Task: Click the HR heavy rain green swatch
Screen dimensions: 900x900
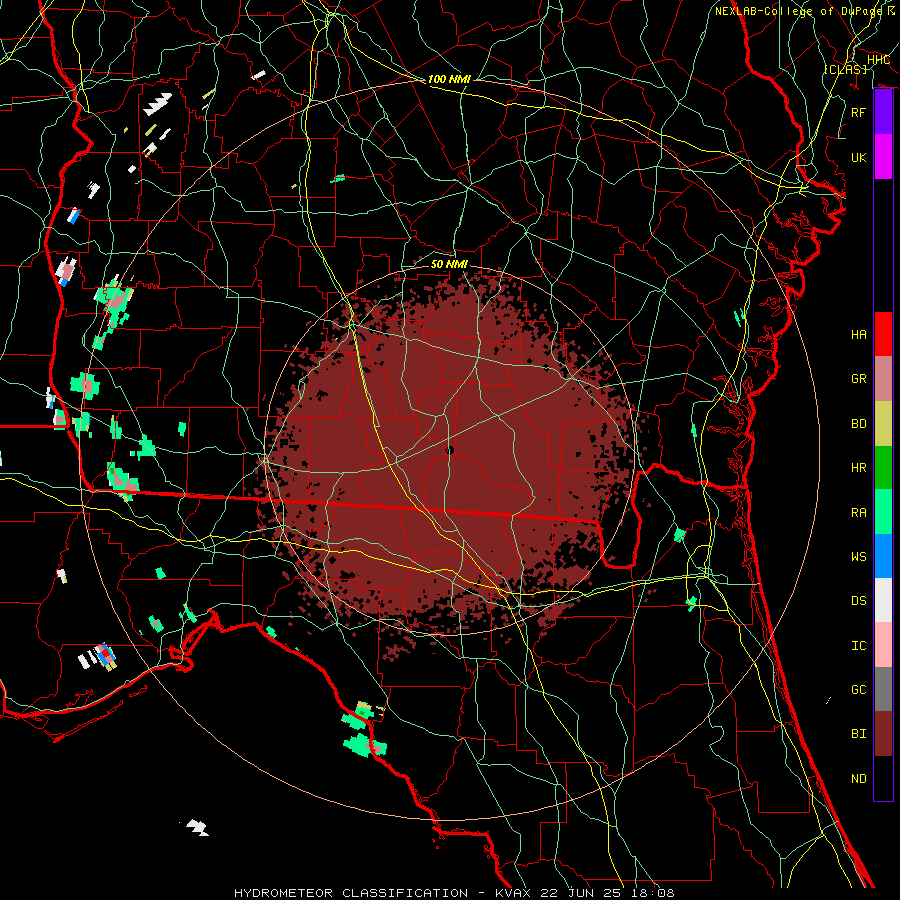Action: [x=883, y=467]
